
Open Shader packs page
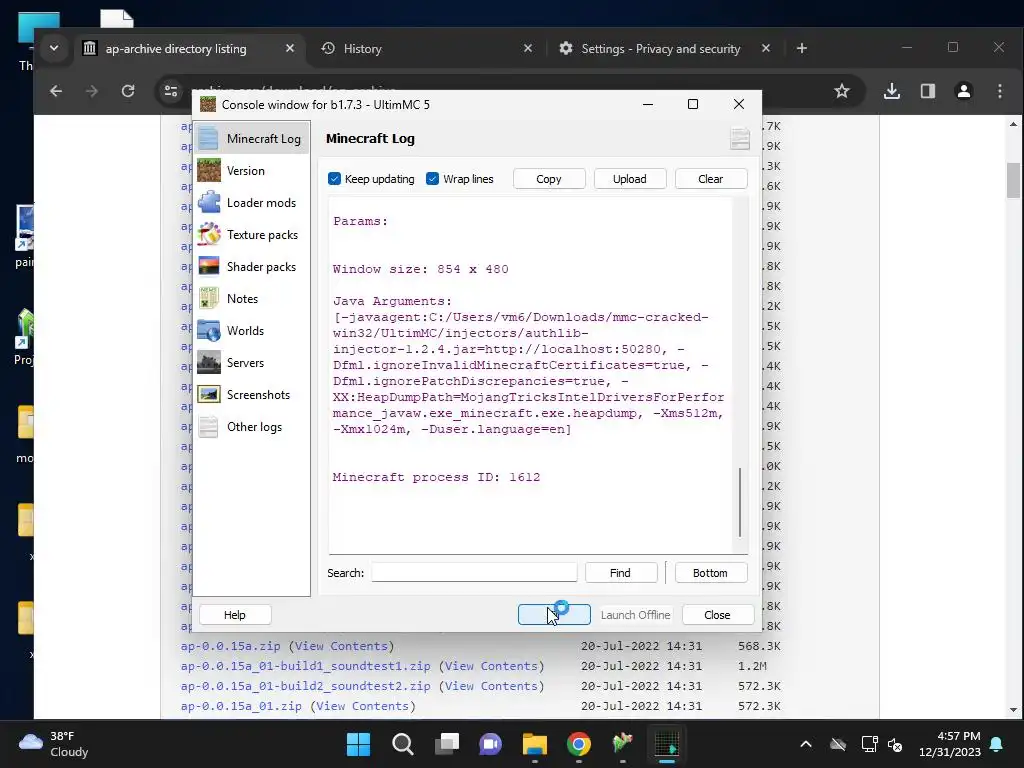point(252,266)
